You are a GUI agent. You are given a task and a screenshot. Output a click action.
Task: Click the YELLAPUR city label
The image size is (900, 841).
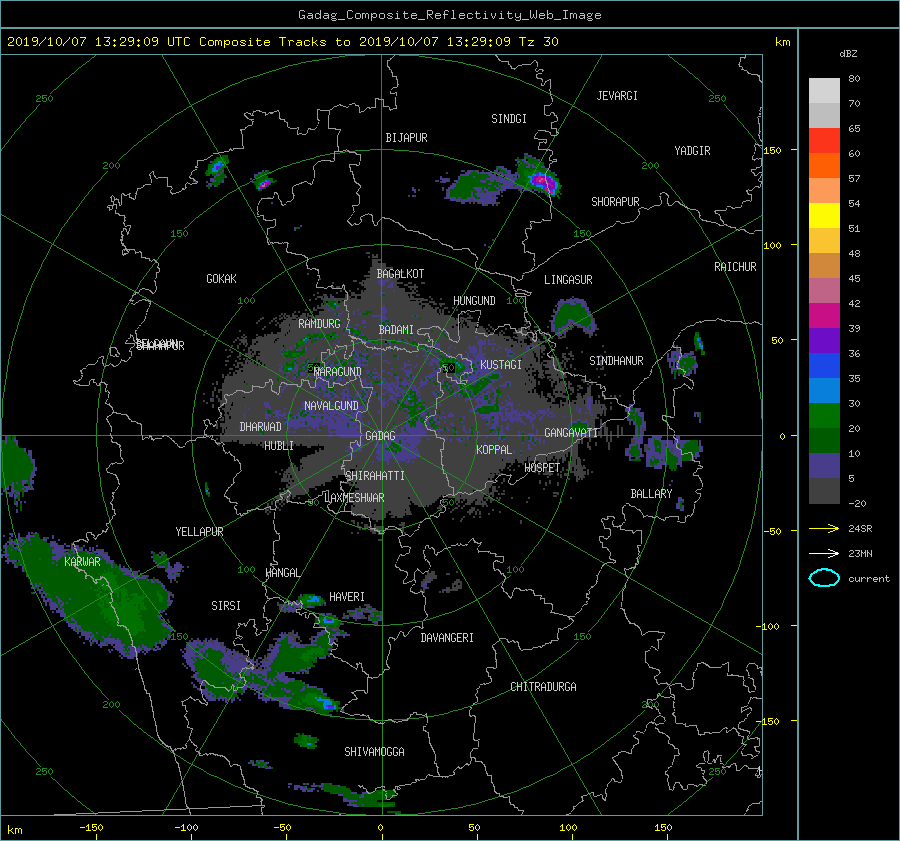coord(199,532)
